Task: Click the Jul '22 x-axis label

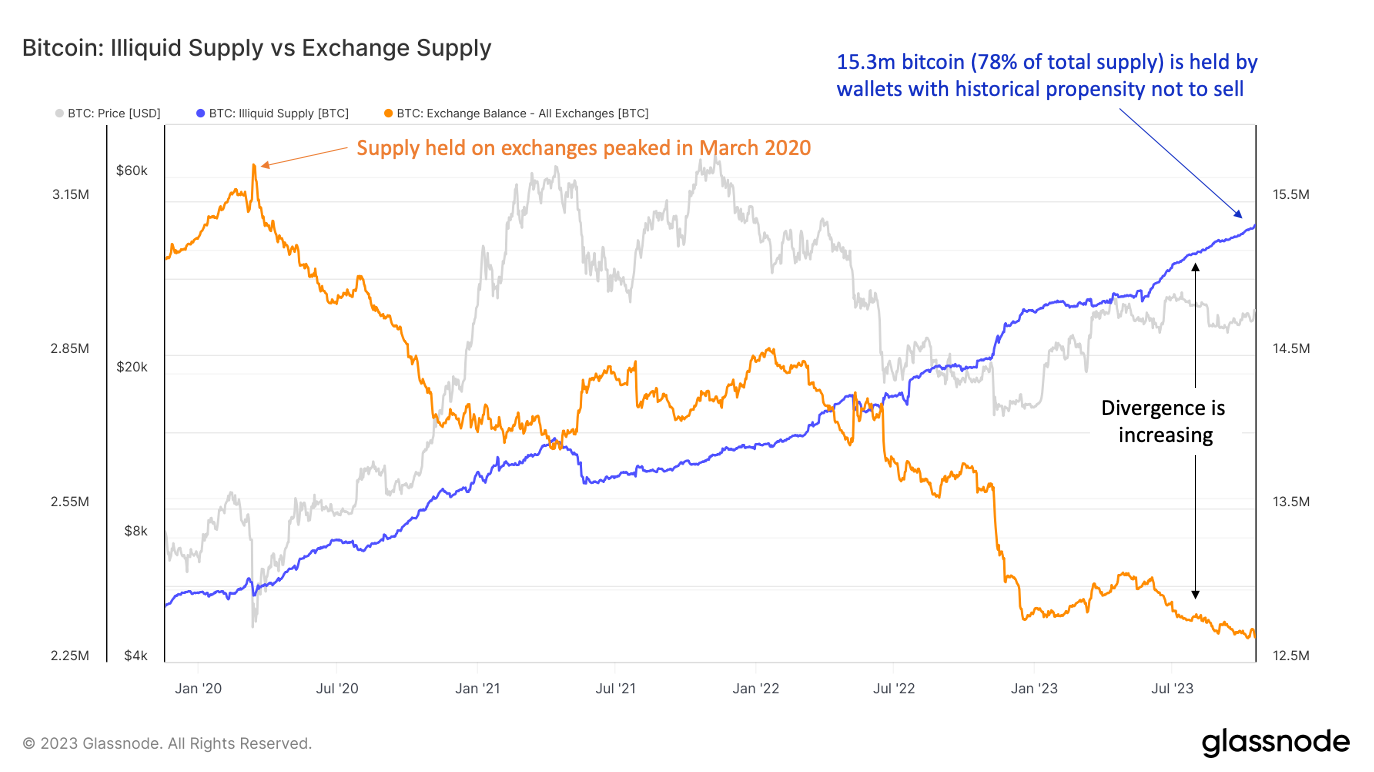Action: coord(893,688)
